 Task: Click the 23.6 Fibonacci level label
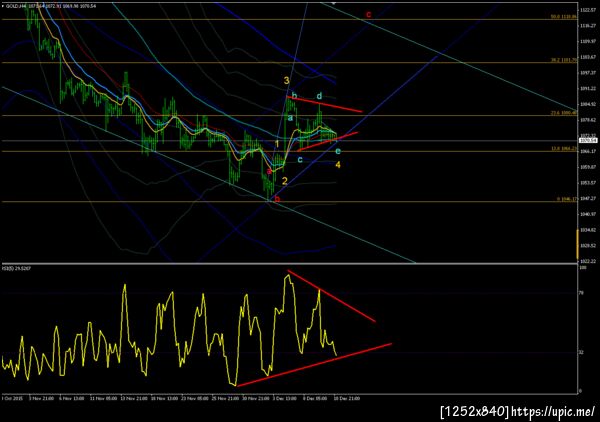pyautogui.click(x=563, y=113)
